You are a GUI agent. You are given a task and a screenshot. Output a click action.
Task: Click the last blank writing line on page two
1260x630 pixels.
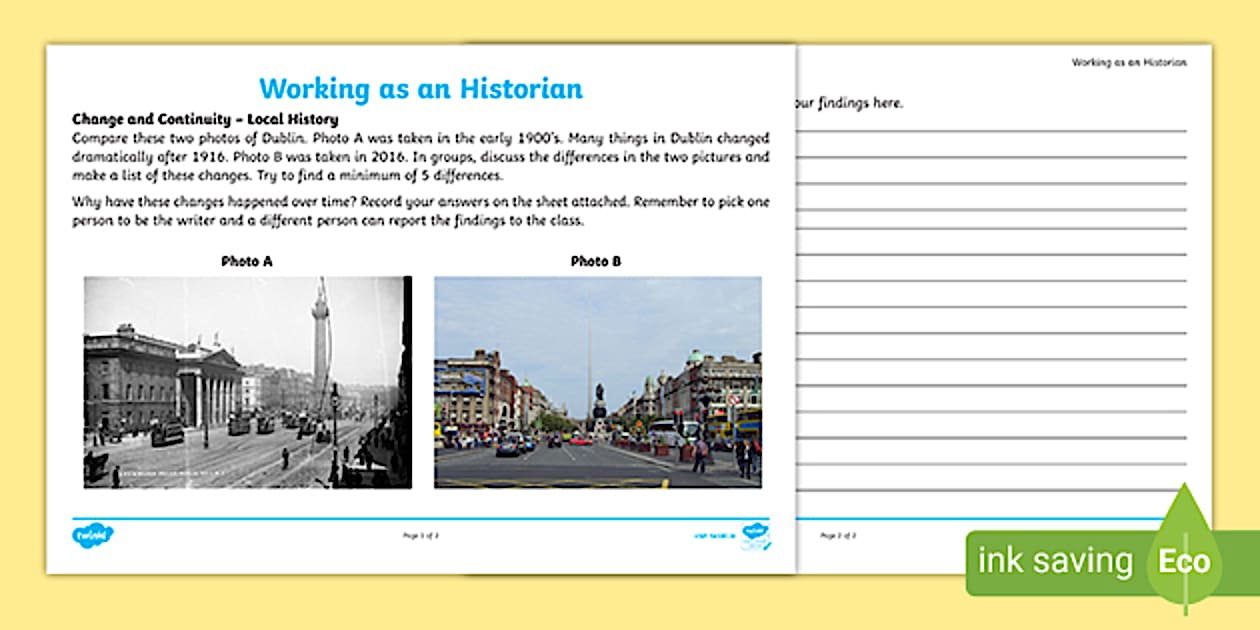point(990,489)
